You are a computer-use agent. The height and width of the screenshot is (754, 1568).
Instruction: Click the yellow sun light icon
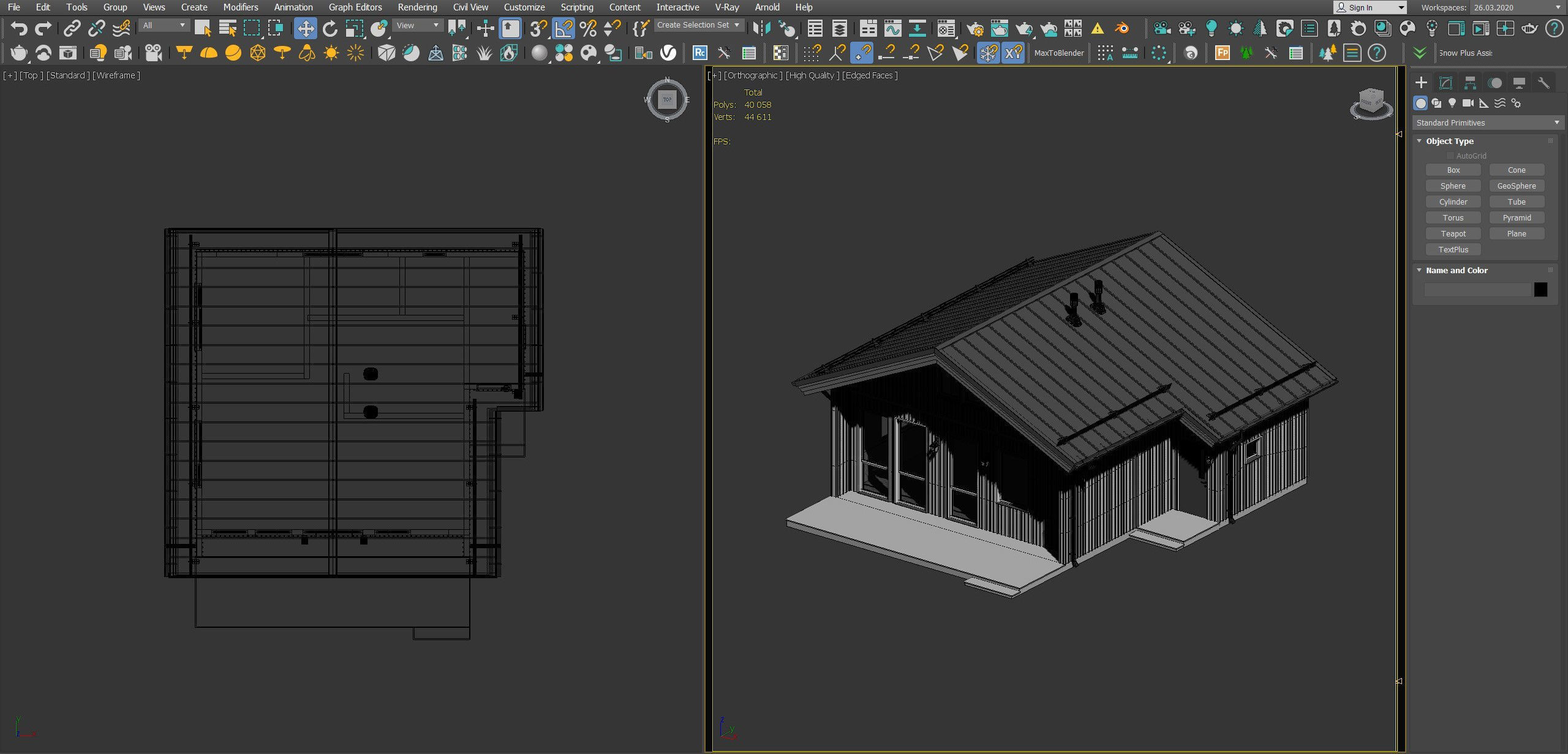[x=331, y=53]
